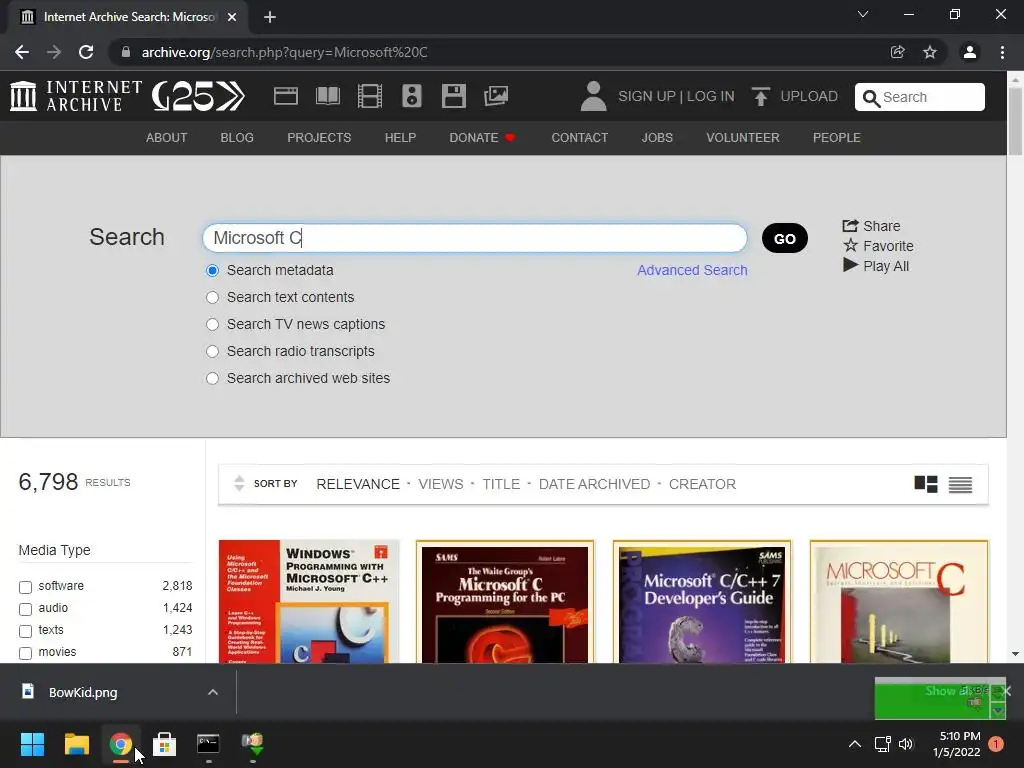This screenshot has height=768, width=1024.
Task: Open the VOLUNTEER menu item
Action: point(743,138)
